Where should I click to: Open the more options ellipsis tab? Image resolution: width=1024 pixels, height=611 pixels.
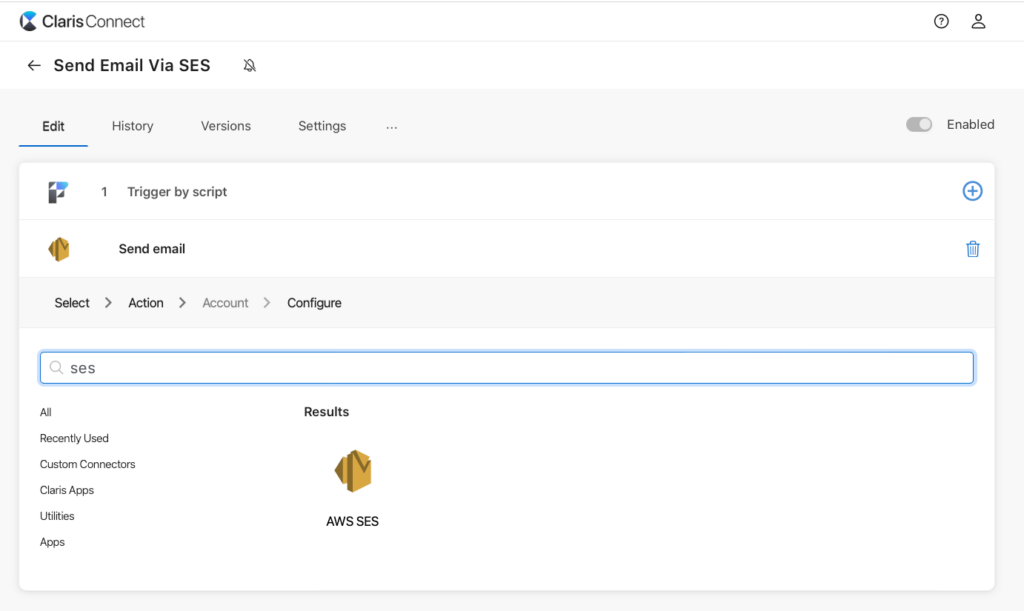coord(391,127)
